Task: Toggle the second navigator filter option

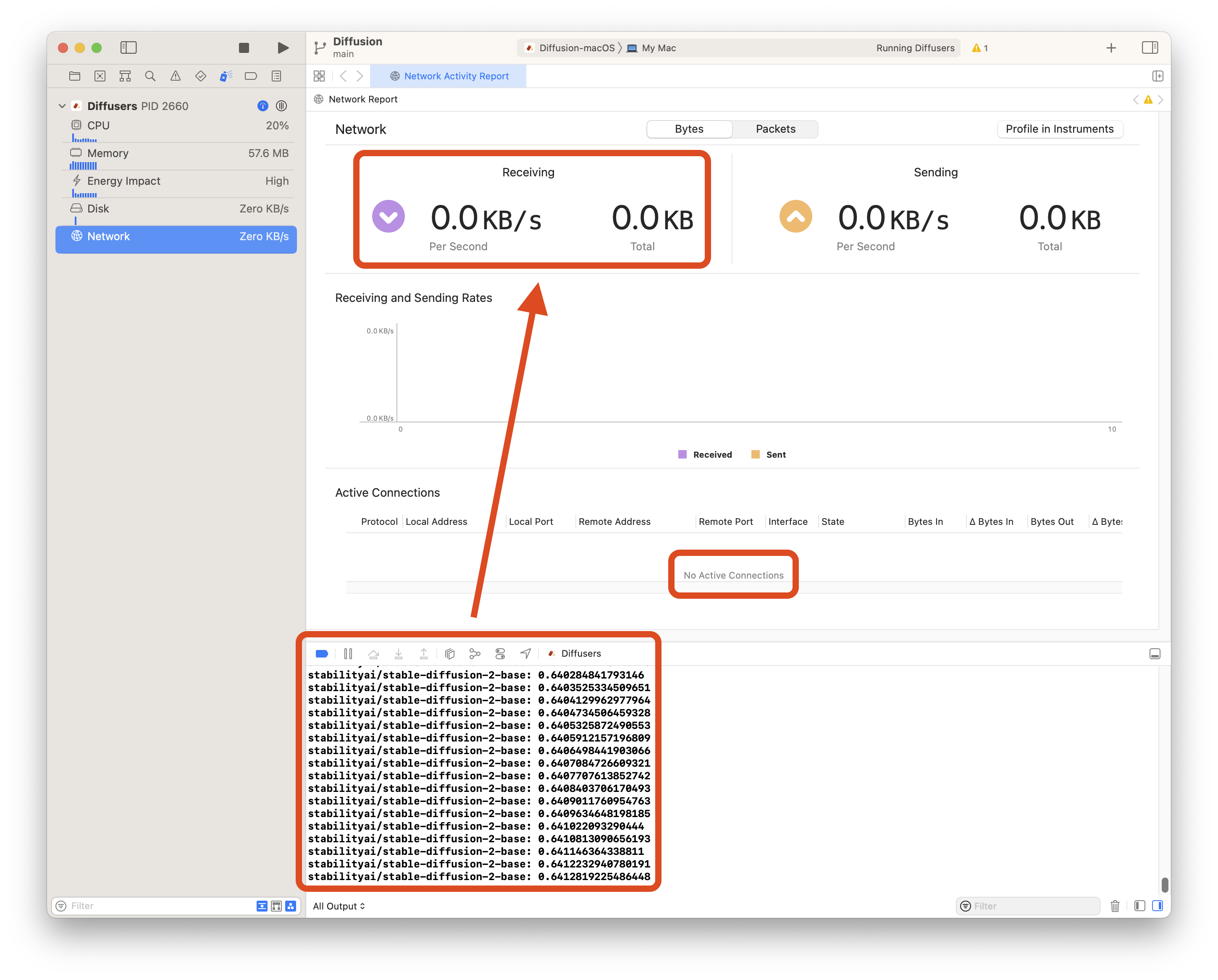Action: 276,906
